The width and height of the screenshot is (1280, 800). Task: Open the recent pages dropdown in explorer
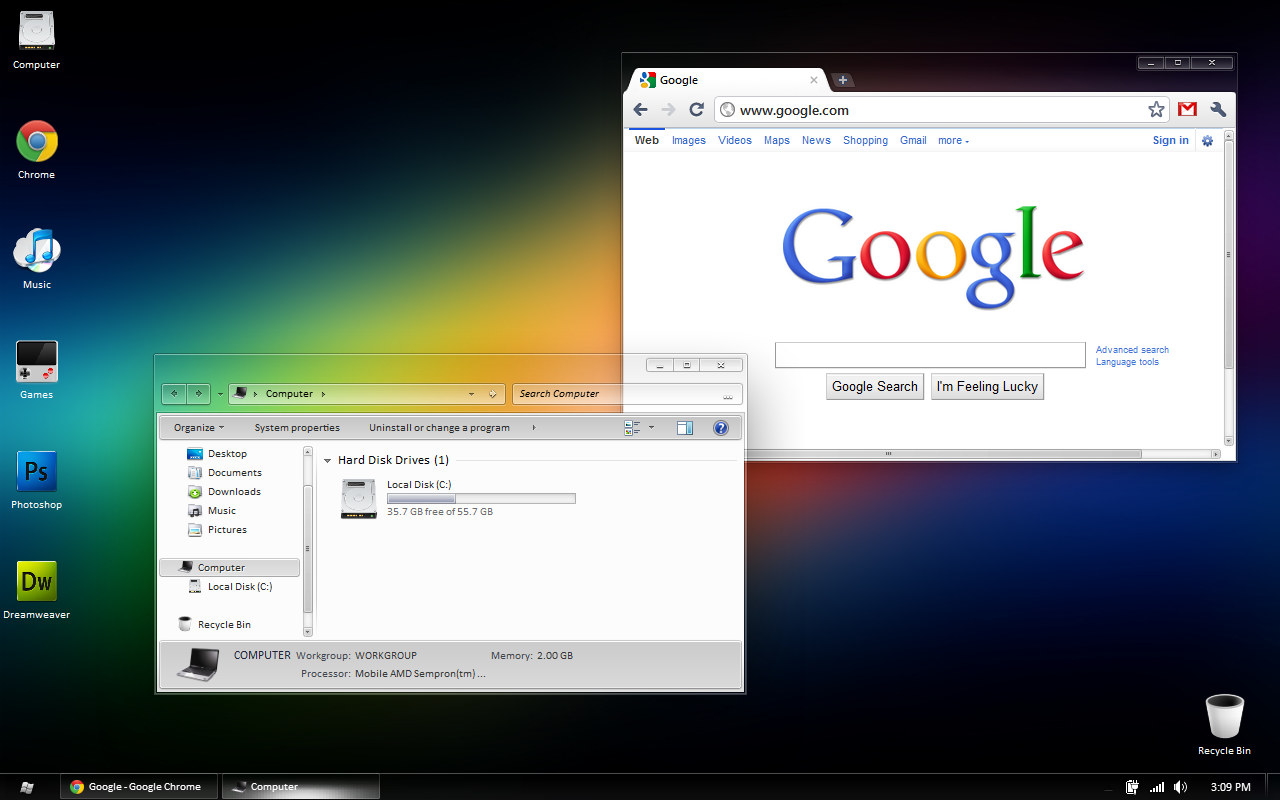(220, 394)
